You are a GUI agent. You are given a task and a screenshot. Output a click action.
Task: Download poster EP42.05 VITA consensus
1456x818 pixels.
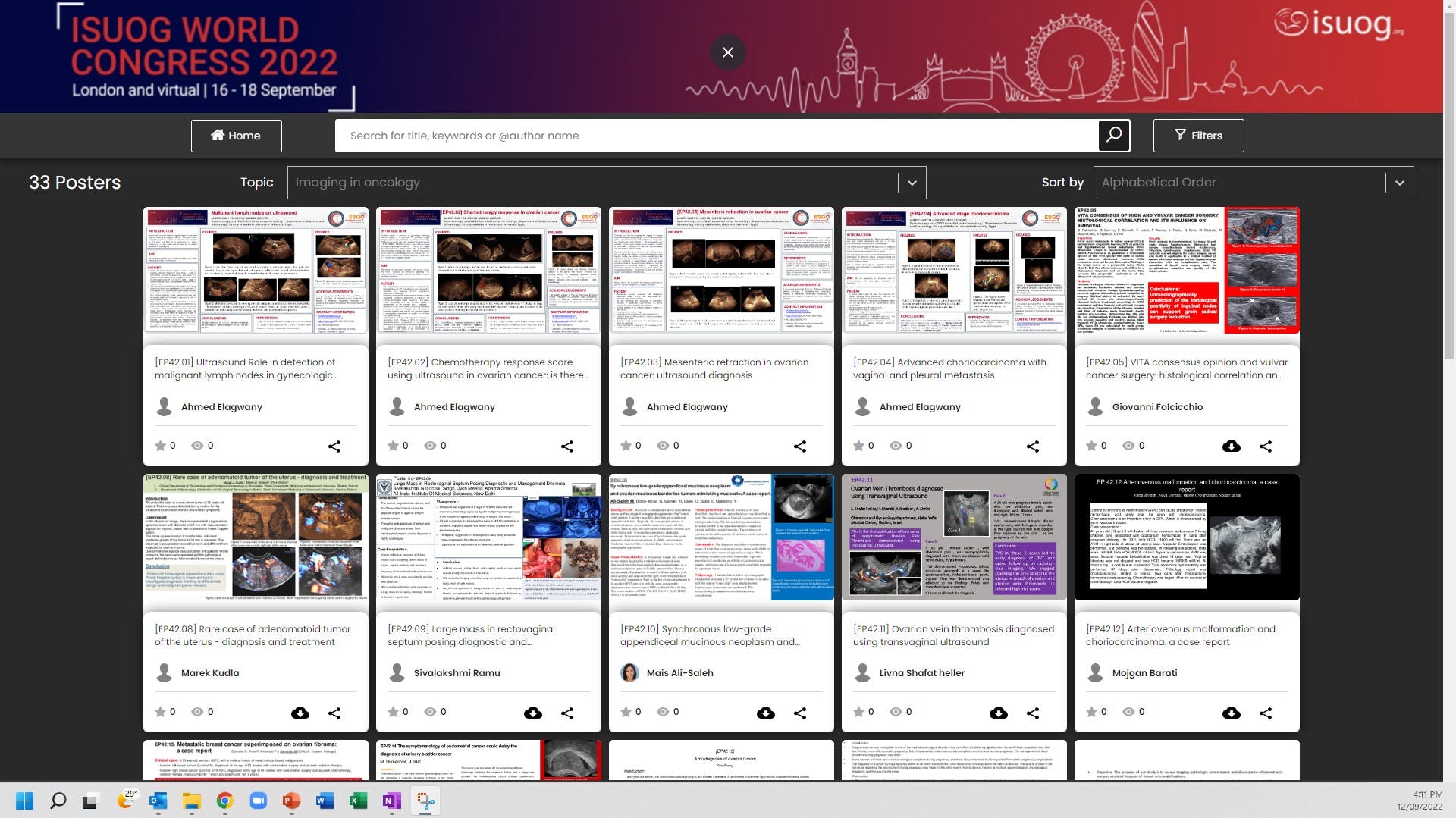tap(1232, 447)
